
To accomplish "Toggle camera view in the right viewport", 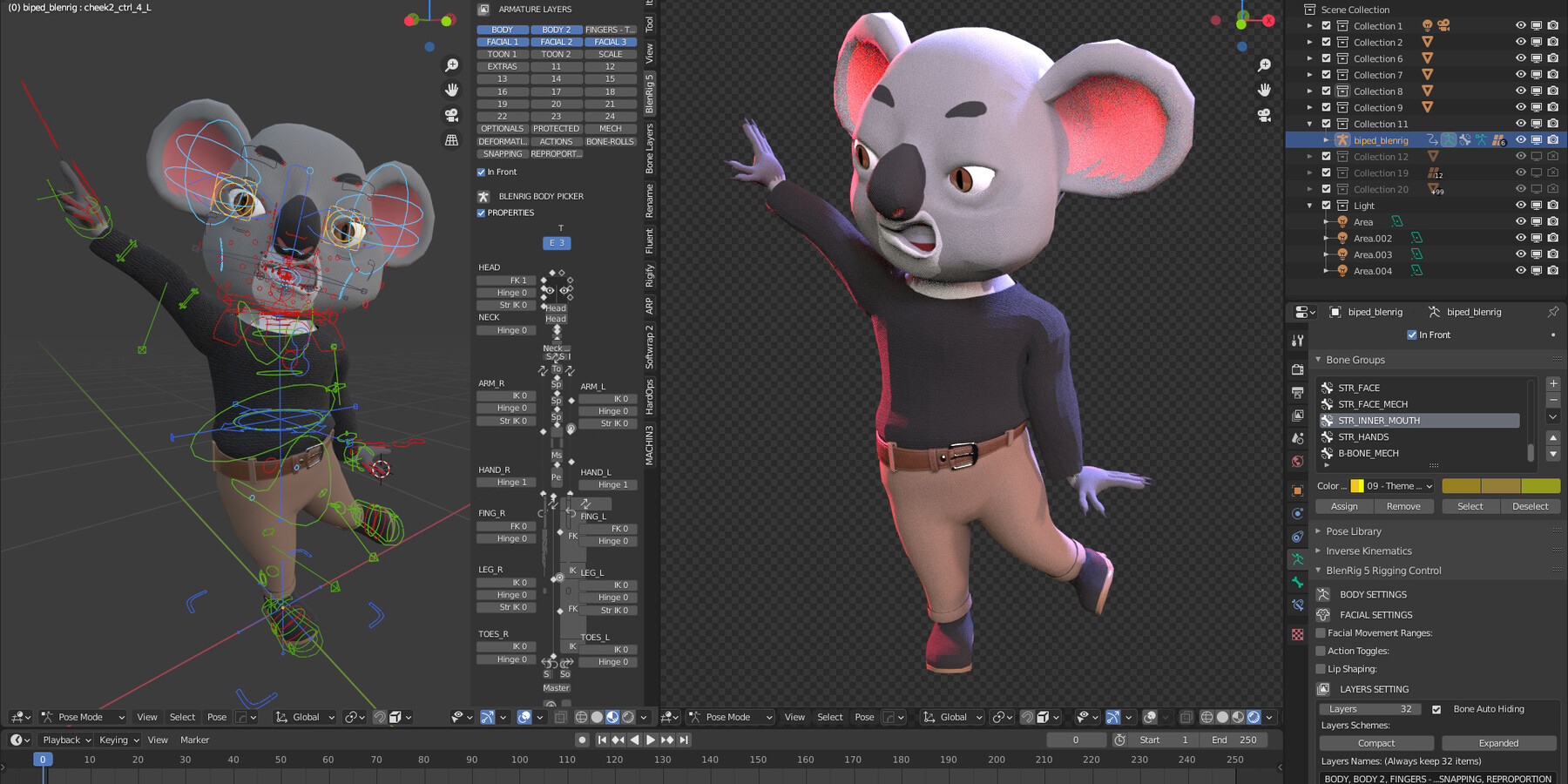I will tap(1264, 115).
